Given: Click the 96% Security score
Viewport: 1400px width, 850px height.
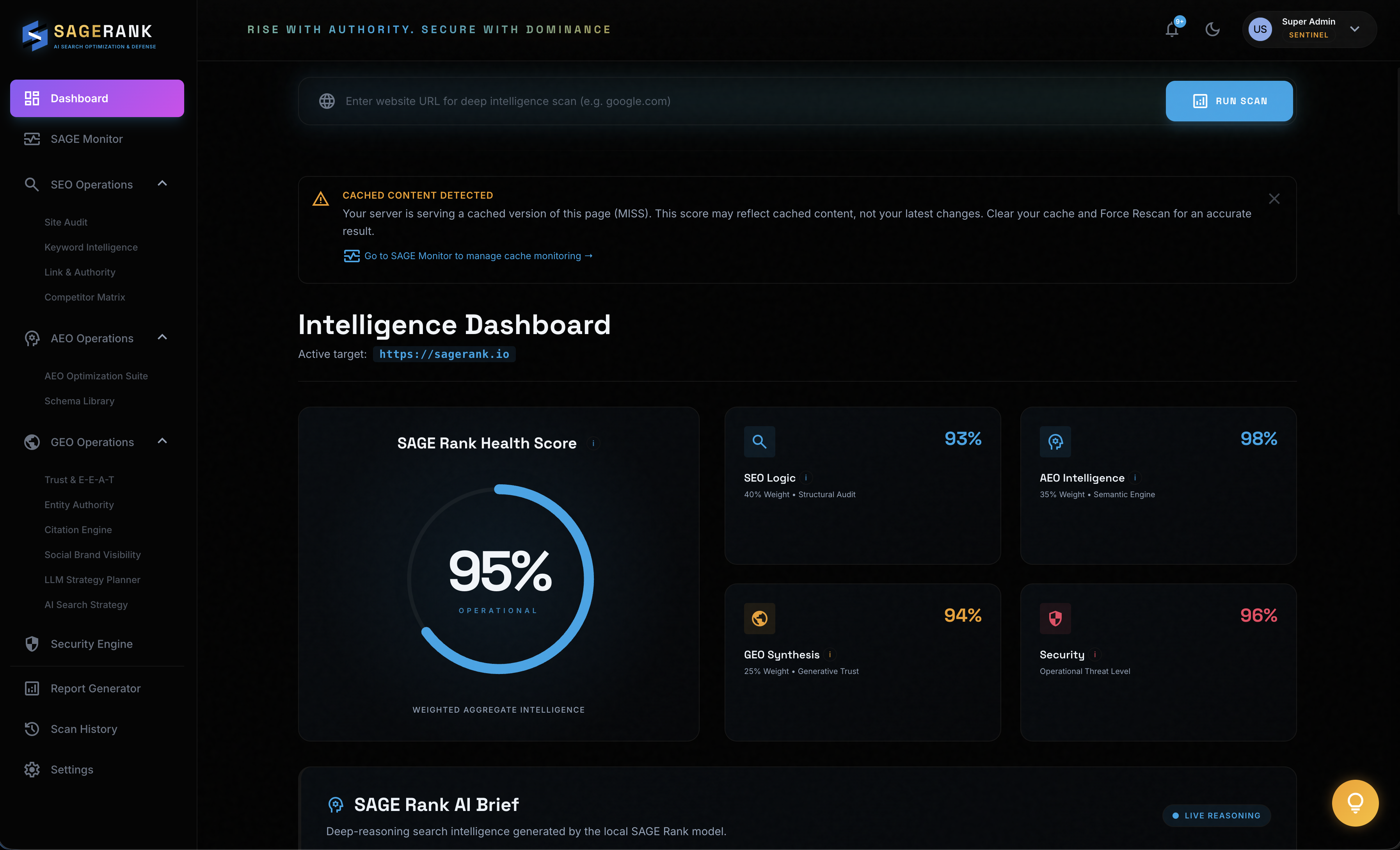Looking at the screenshot, I should coord(1259,615).
